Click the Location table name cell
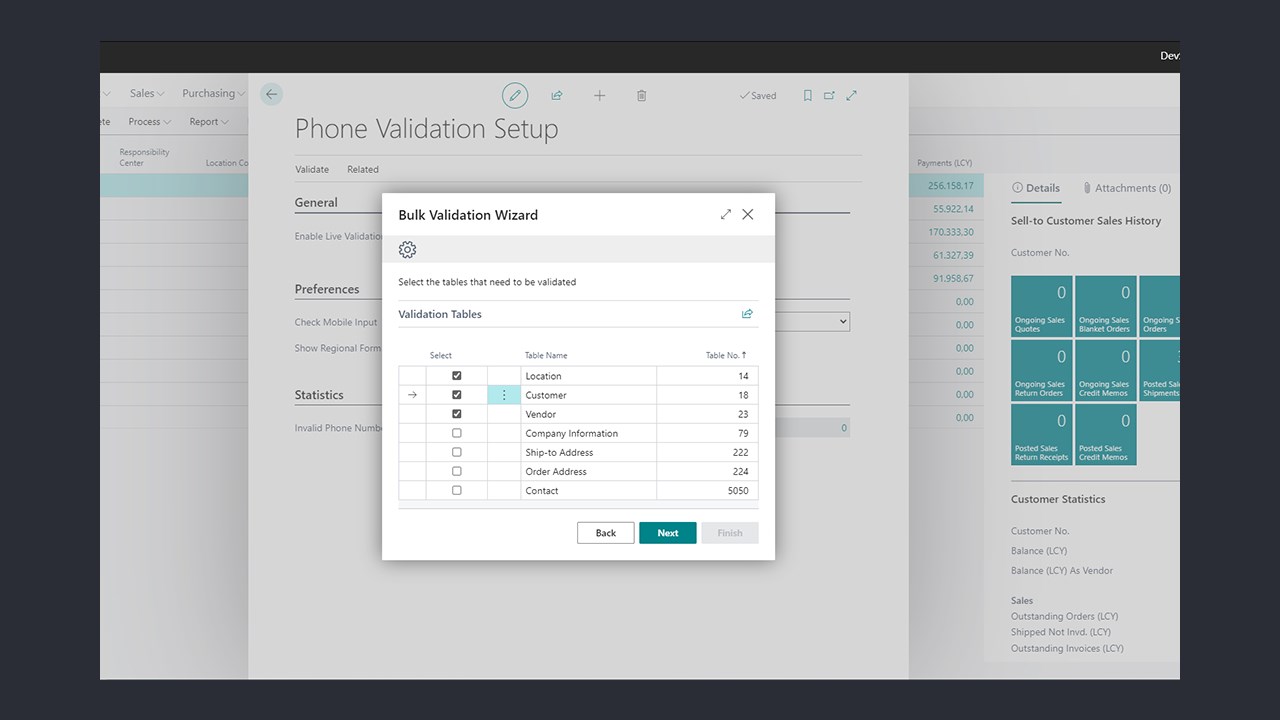1280x720 pixels. click(588, 376)
